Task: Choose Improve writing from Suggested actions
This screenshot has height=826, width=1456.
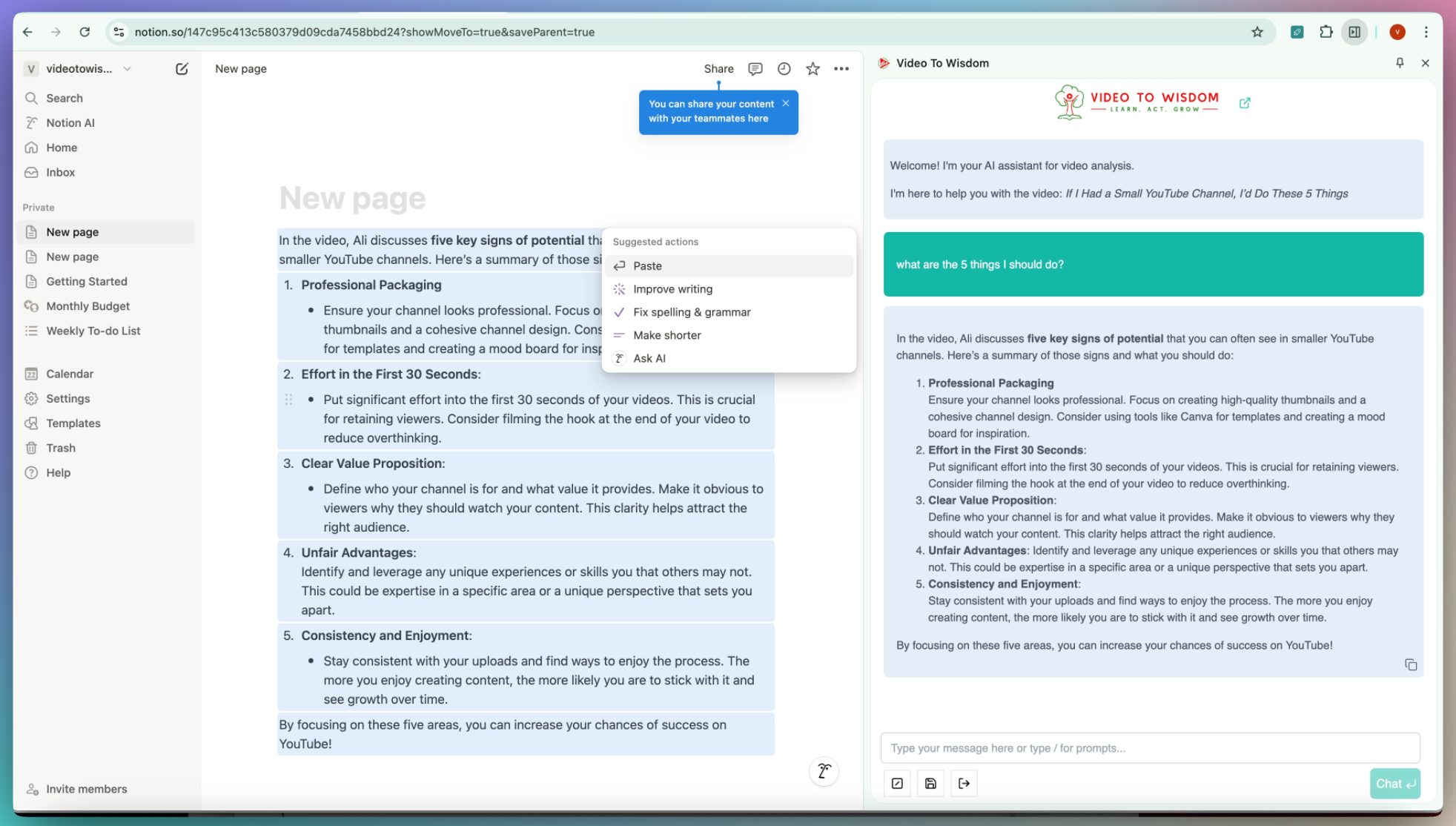Action: tap(729, 289)
